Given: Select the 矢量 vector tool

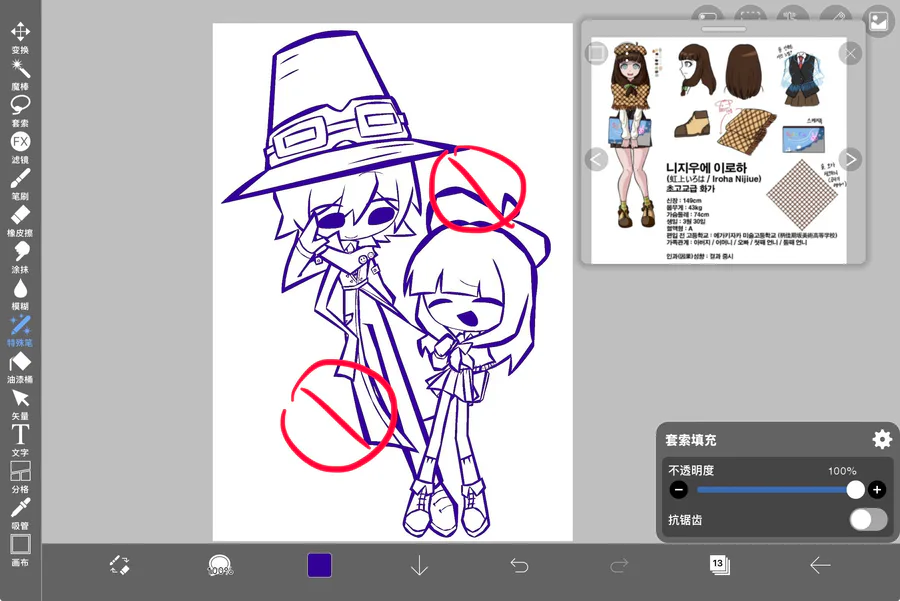Looking at the screenshot, I should (20, 404).
